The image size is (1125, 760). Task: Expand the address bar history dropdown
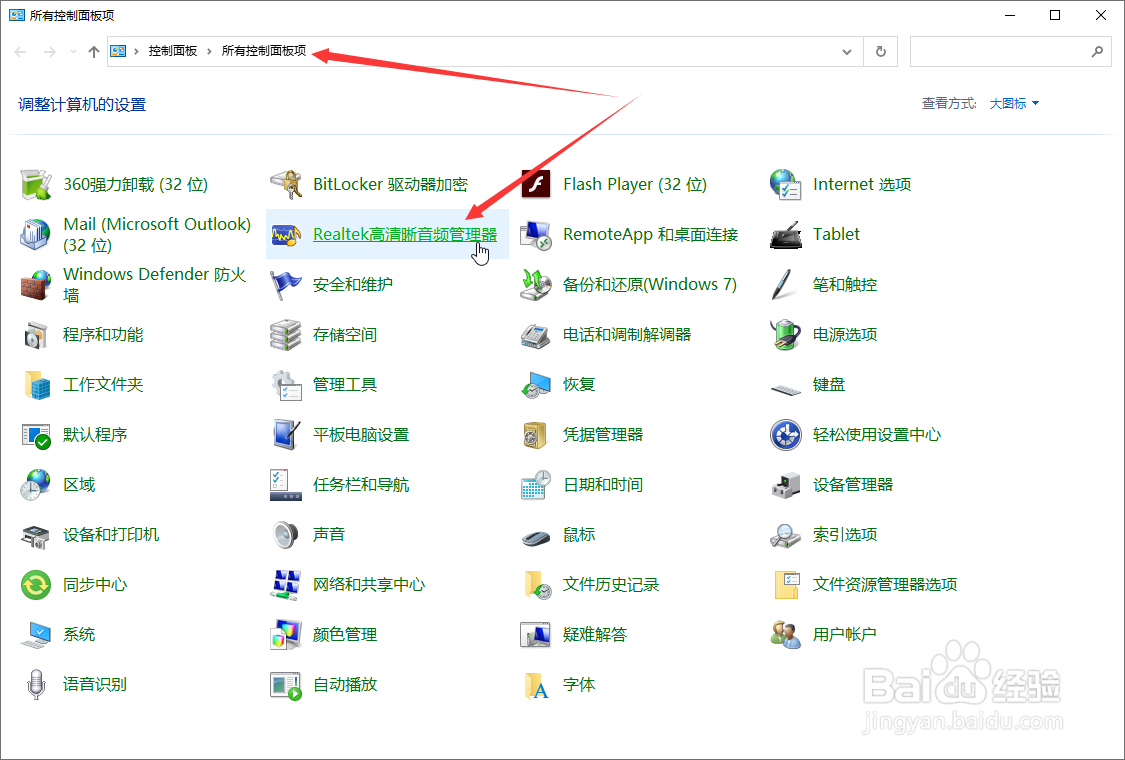[847, 52]
